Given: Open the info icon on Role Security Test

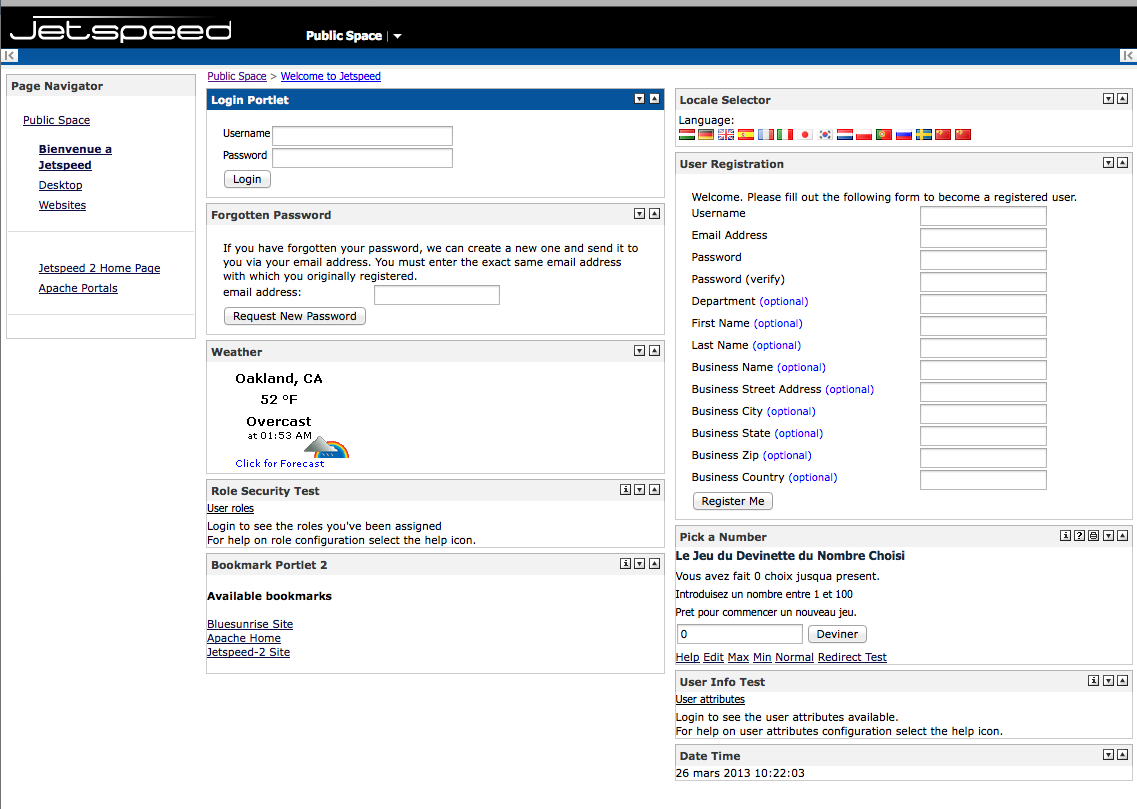Looking at the screenshot, I should click(626, 490).
